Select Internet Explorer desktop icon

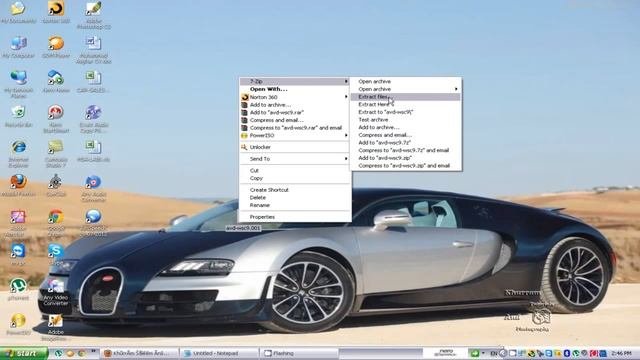[x=18, y=153]
